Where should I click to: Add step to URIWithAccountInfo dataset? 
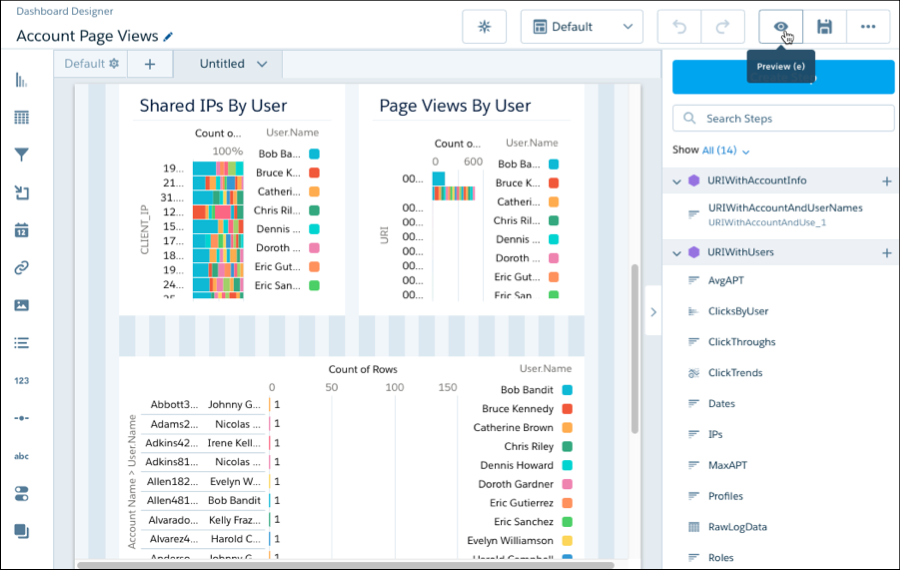887,181
